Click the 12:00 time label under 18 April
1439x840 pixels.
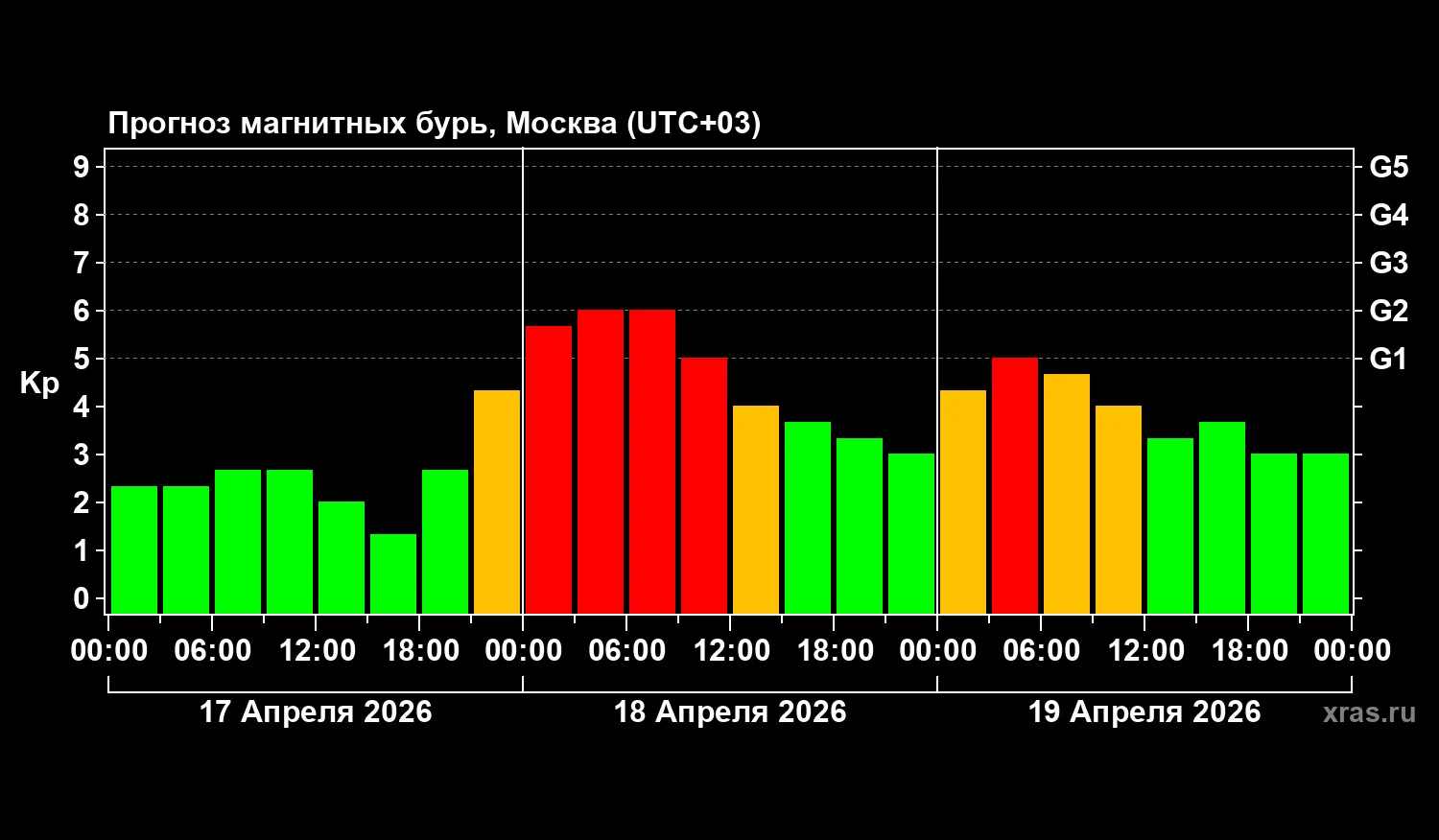pyautogui.click(x=731, y=651)
